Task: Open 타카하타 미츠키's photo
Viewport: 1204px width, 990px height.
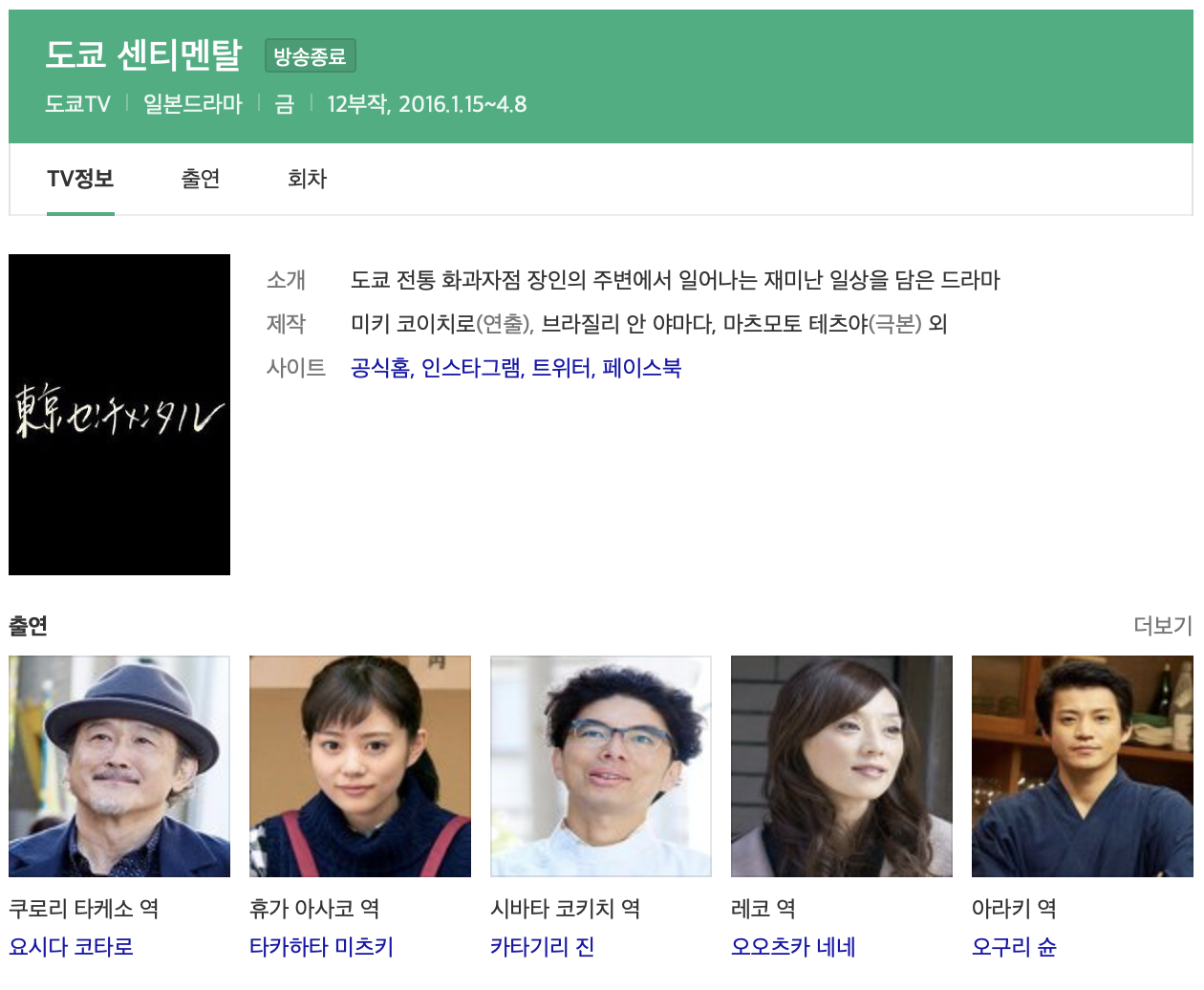Action: (x=360, y=766)
